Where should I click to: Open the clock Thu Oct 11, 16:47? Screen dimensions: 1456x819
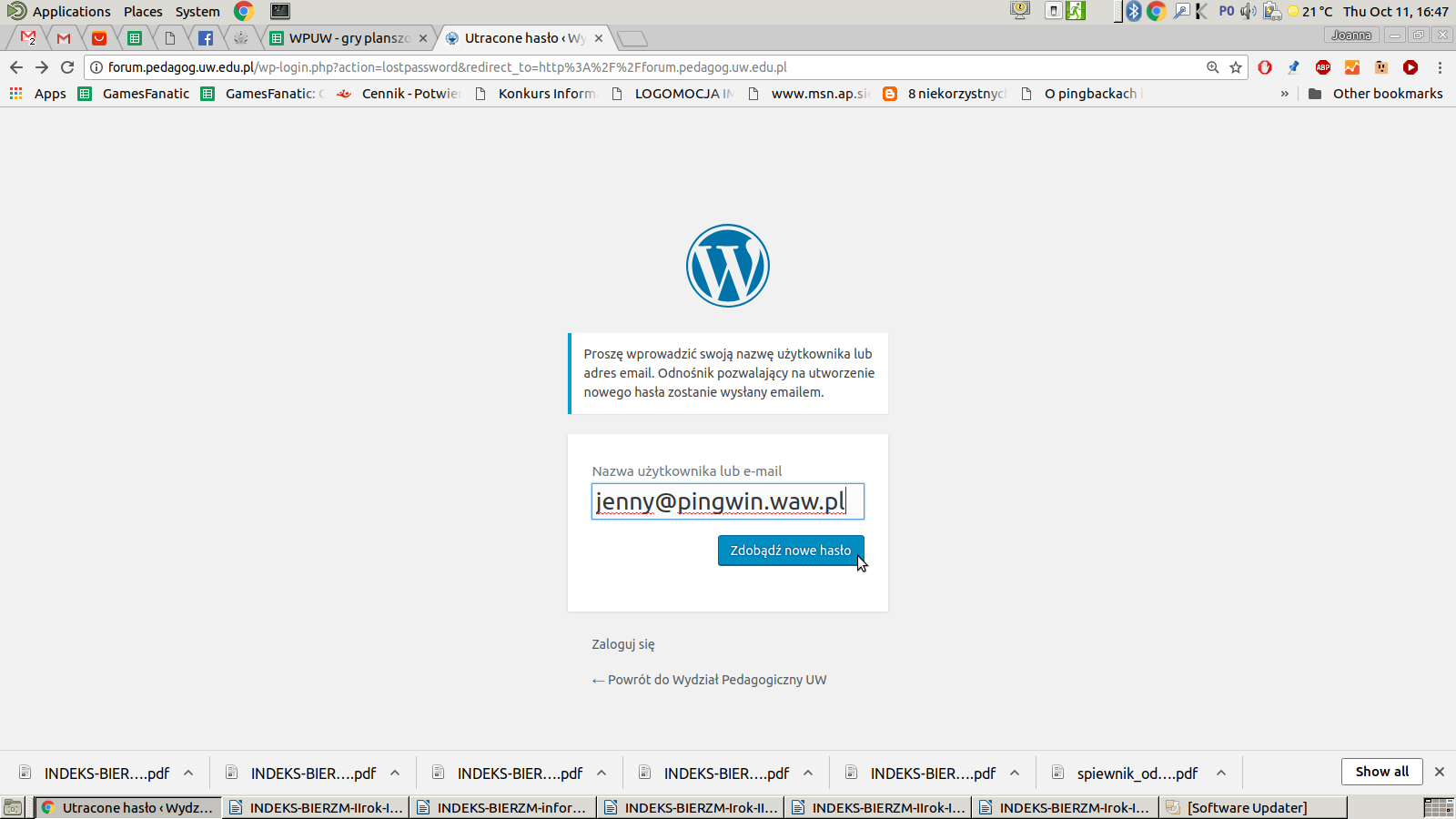[1396, 11]
